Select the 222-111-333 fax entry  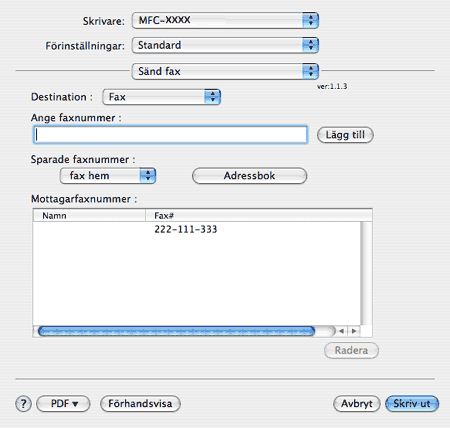tap(197, 229)
